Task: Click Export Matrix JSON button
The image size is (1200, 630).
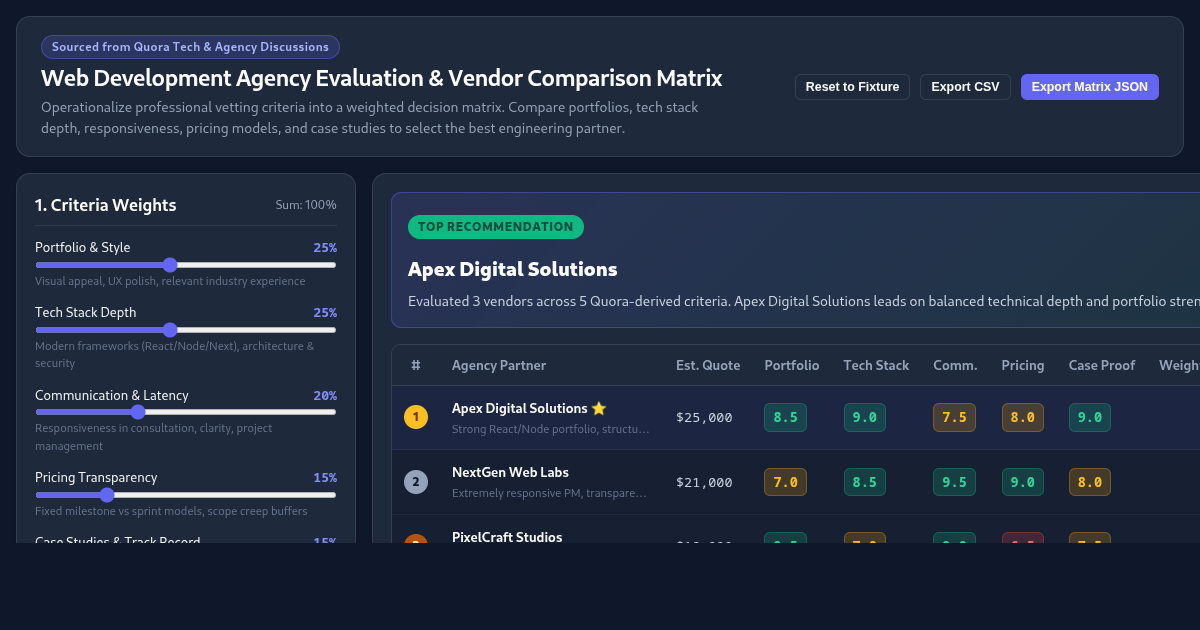Action: coord(1089,87)
